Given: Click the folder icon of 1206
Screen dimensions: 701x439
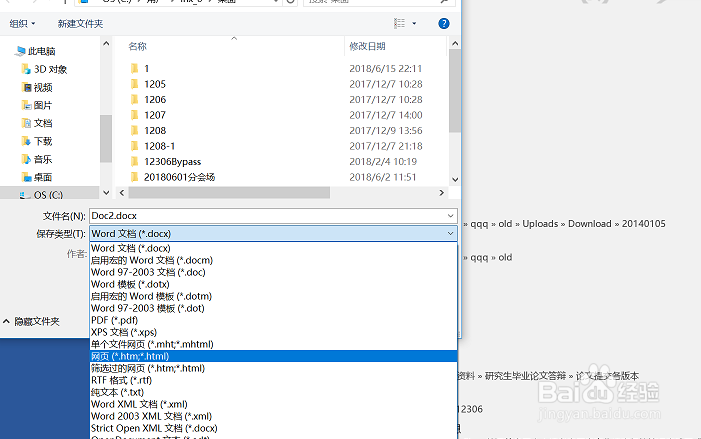Looking at the screenshot, I should pos(135,99).
